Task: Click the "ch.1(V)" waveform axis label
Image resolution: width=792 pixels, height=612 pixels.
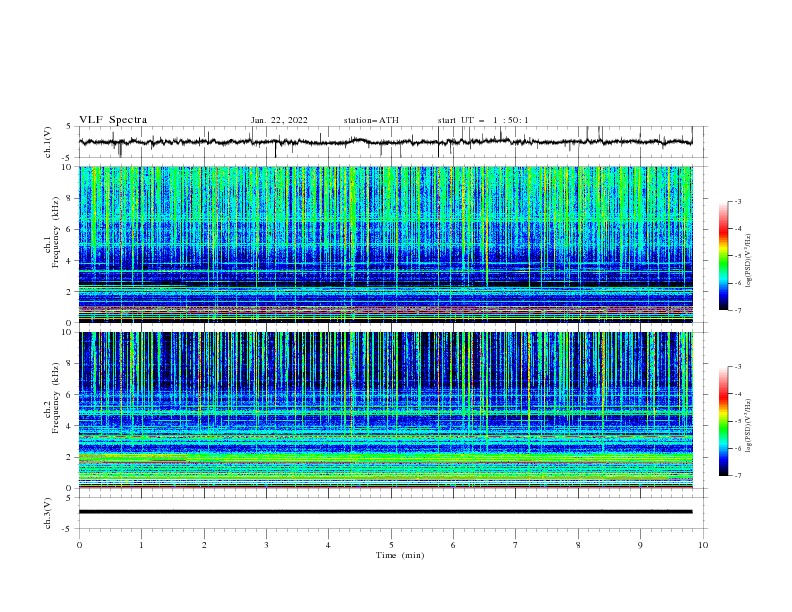Action: [x=48, y=142]
